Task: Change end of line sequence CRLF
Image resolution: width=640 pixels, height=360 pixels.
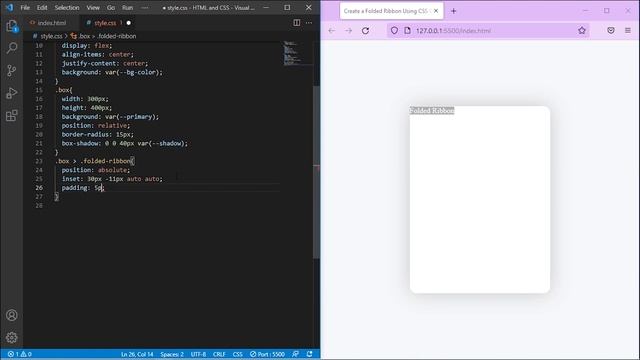Action: pyautogui.click(x=219, y=354)
